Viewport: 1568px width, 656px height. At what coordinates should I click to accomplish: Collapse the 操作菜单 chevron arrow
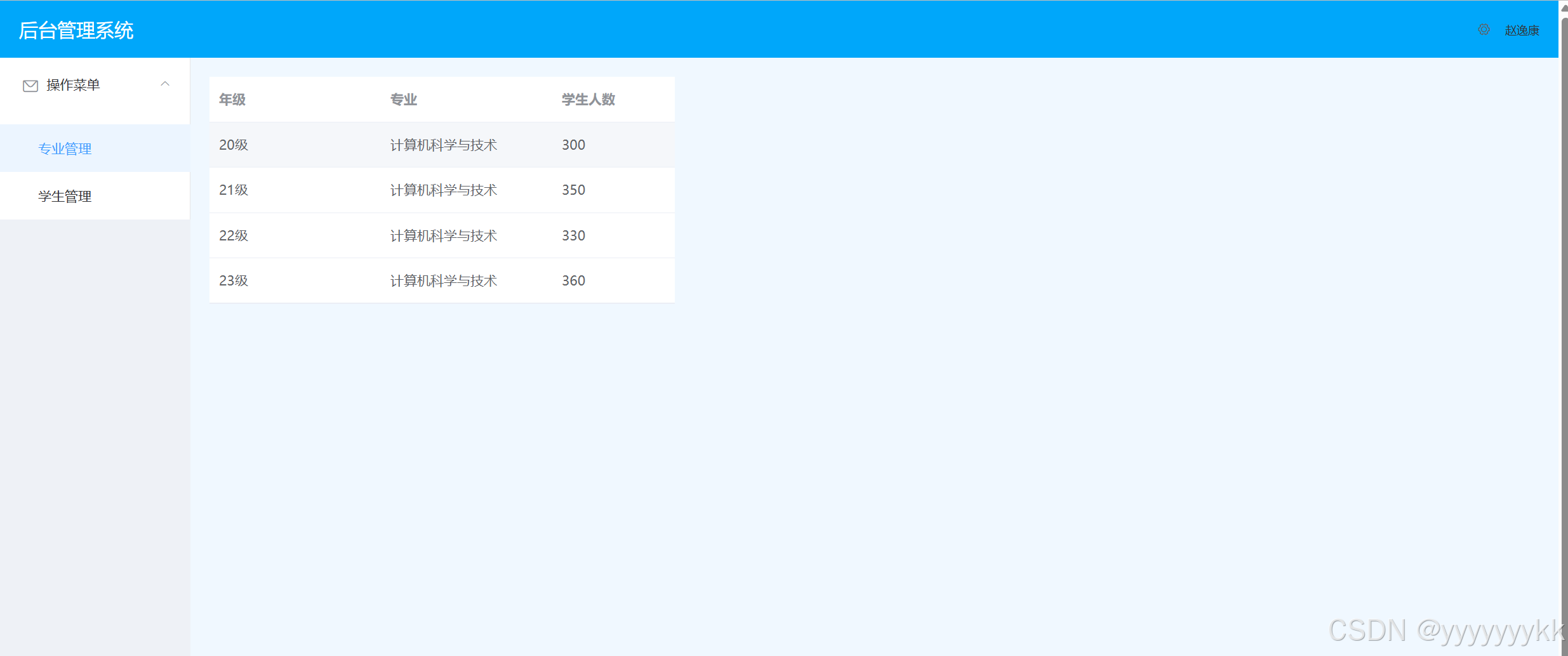point(165,84)
